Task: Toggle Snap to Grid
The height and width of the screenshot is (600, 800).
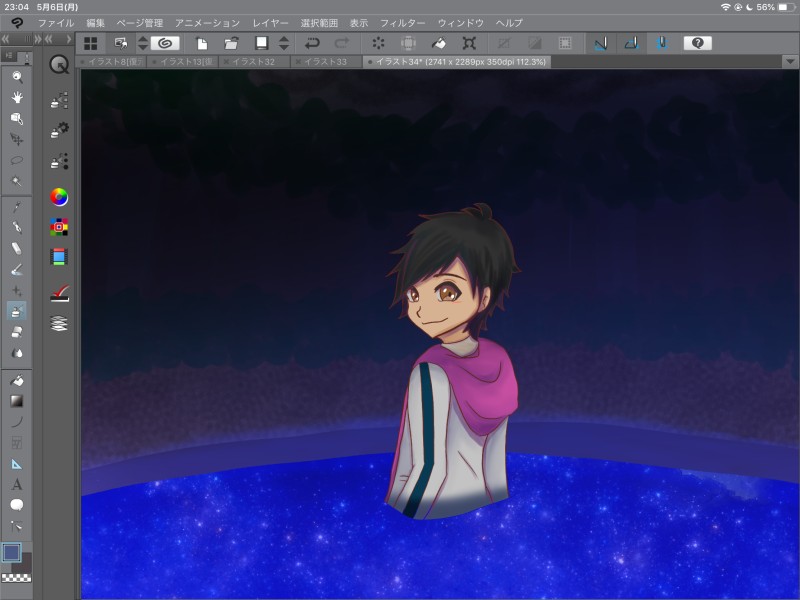Action: click(x=662, y=43)
